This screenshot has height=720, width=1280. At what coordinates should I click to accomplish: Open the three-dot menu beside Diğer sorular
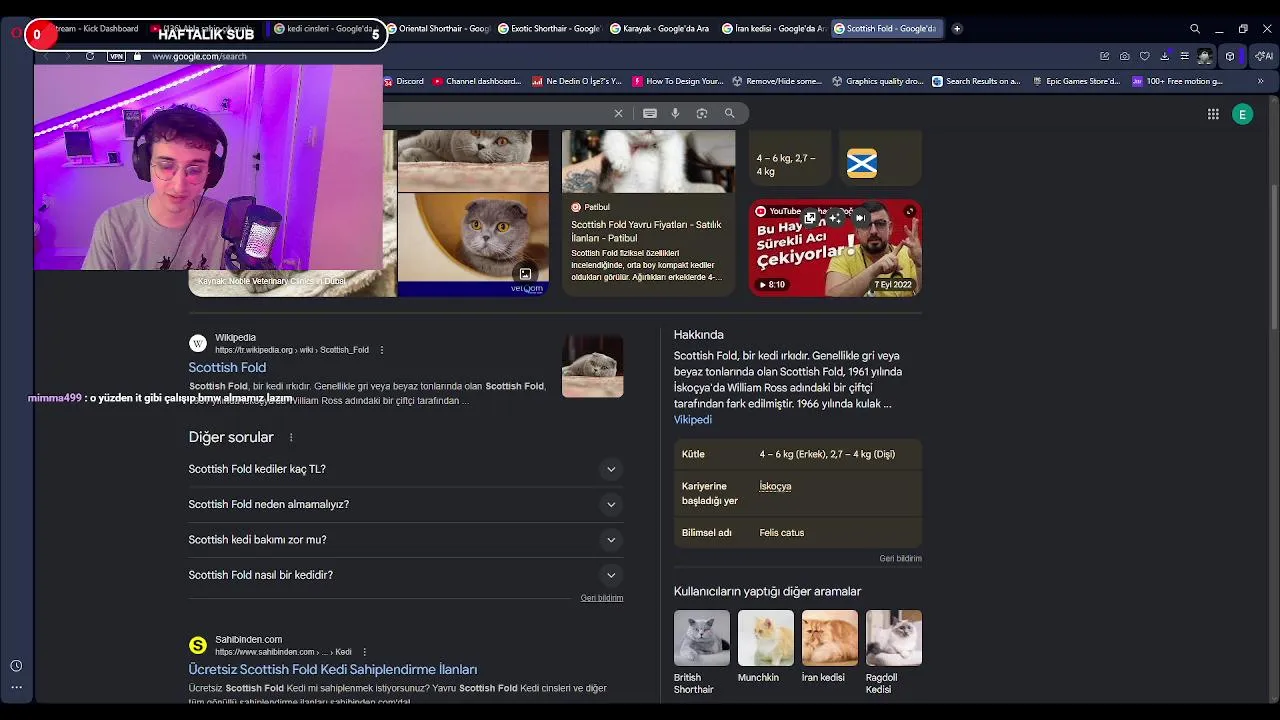(291, 437)
